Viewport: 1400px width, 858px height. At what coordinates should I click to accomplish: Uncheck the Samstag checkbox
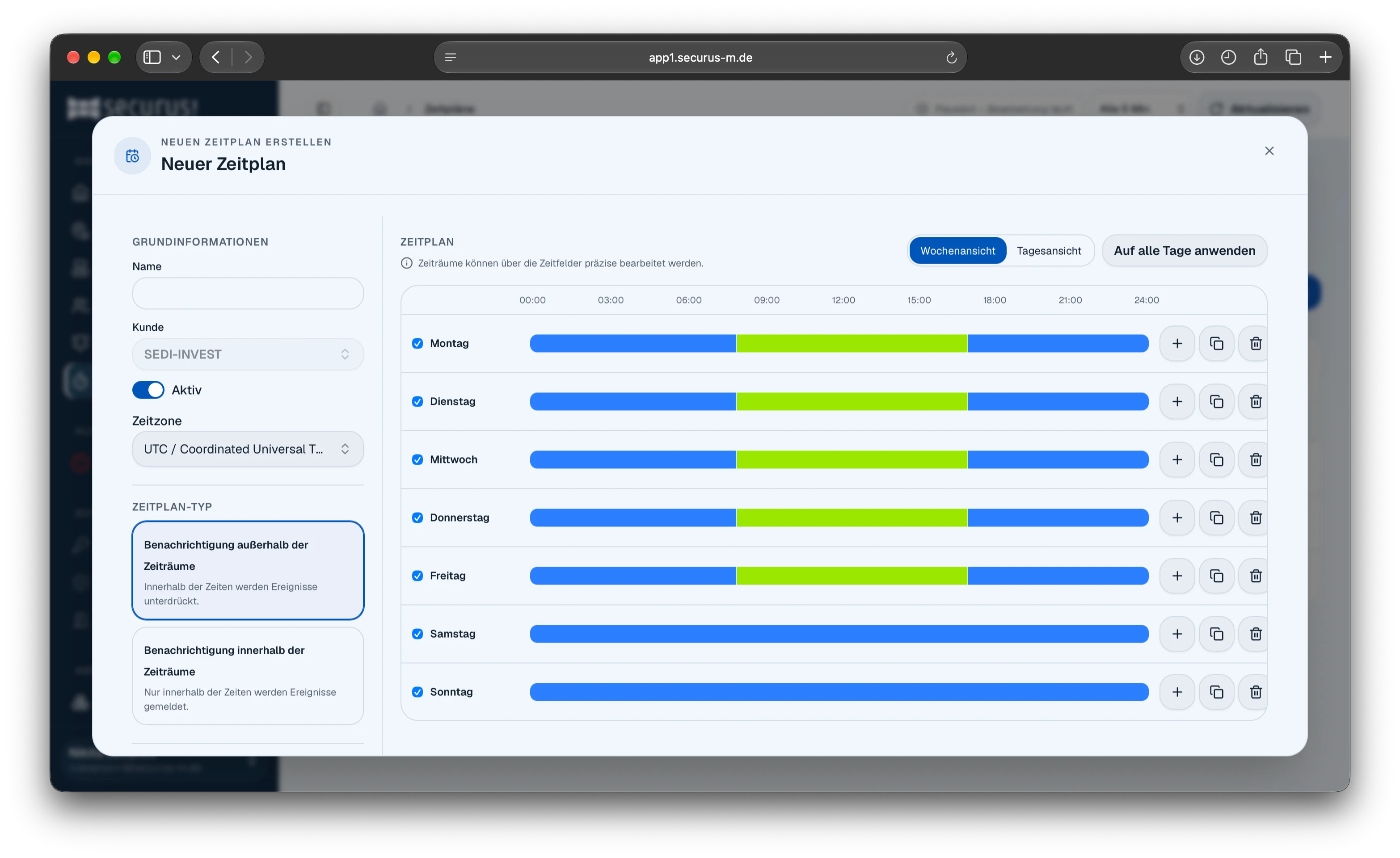pos(417,634)
